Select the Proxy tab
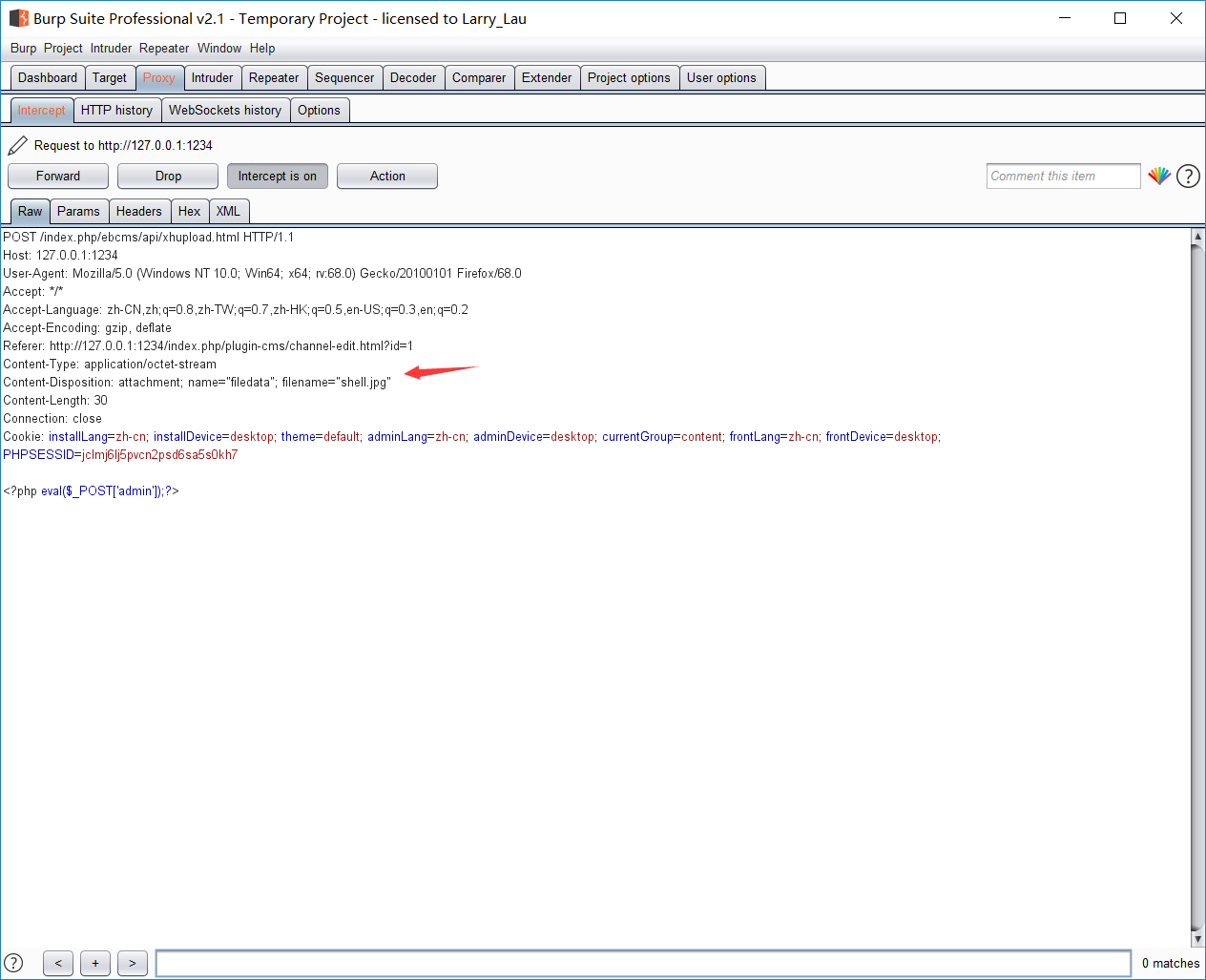 159,77
